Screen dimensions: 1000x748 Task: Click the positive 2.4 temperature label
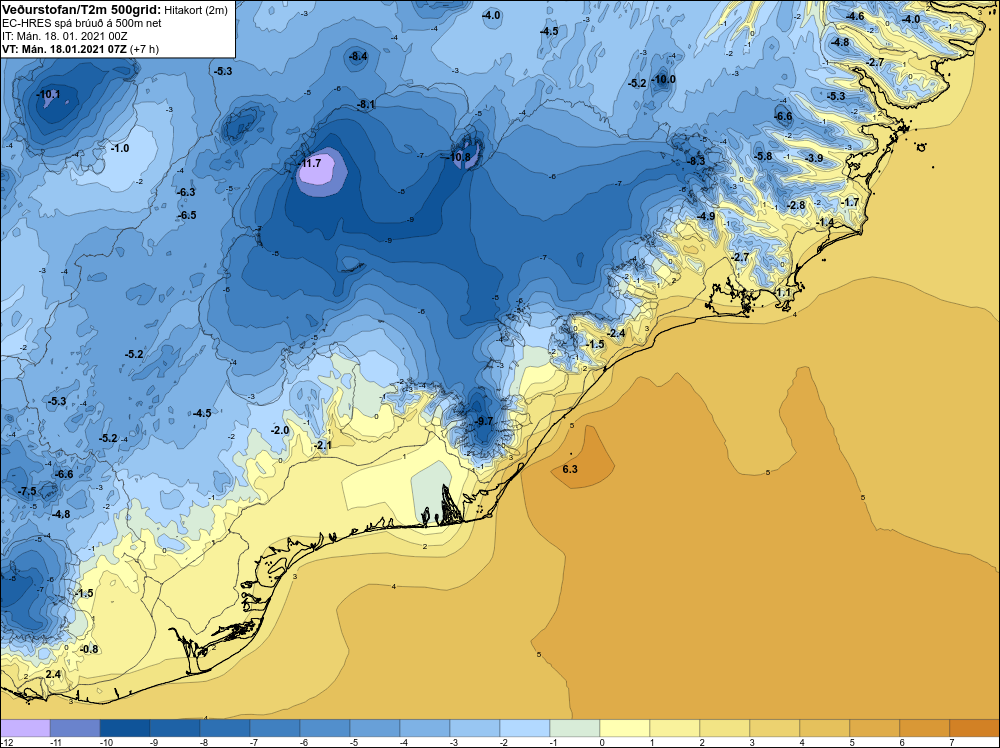pyautogui.click(x=53, y=675)
